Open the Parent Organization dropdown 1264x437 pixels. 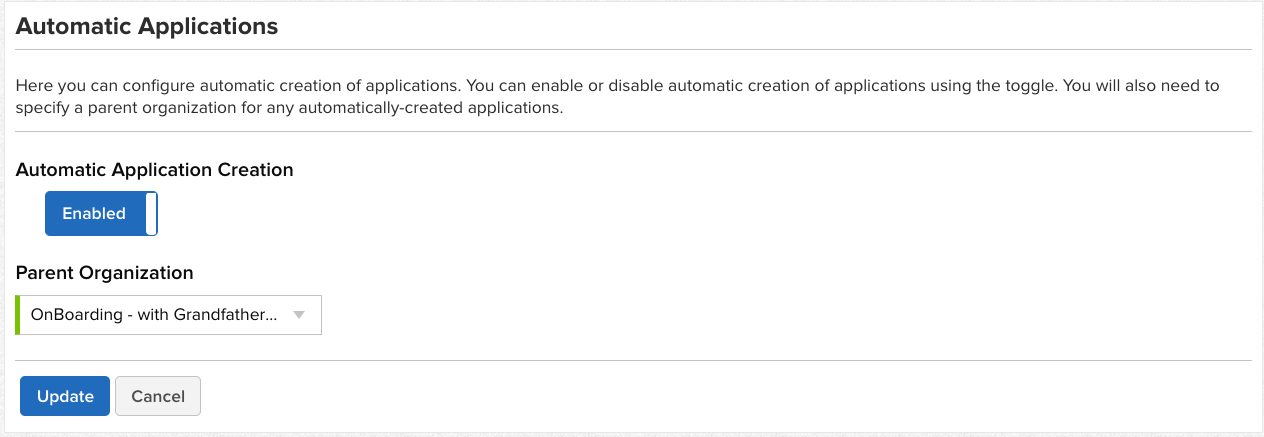click(x=169, y=315)
